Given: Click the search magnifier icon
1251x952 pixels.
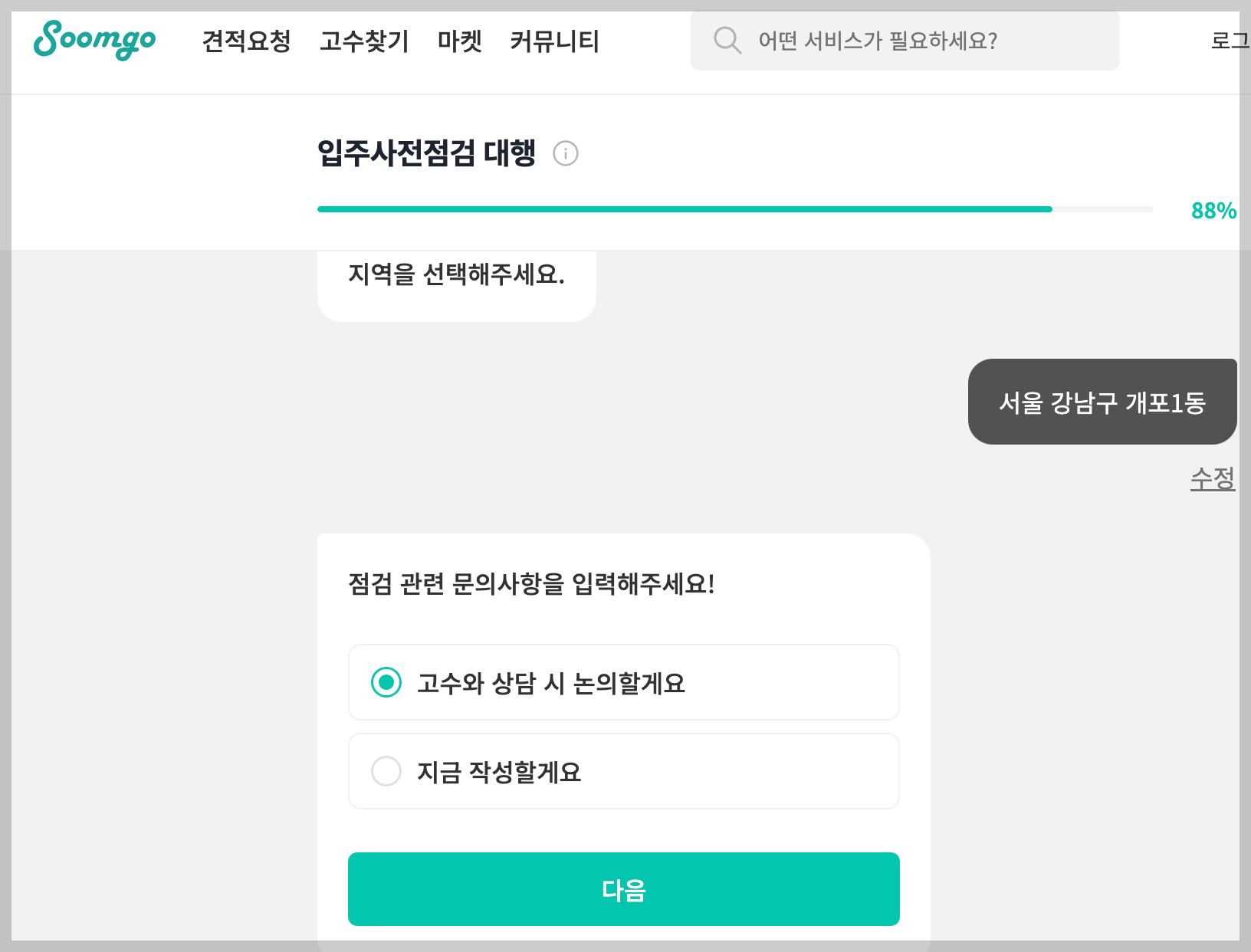Looking at the screenshot, I should pos(727,40).
